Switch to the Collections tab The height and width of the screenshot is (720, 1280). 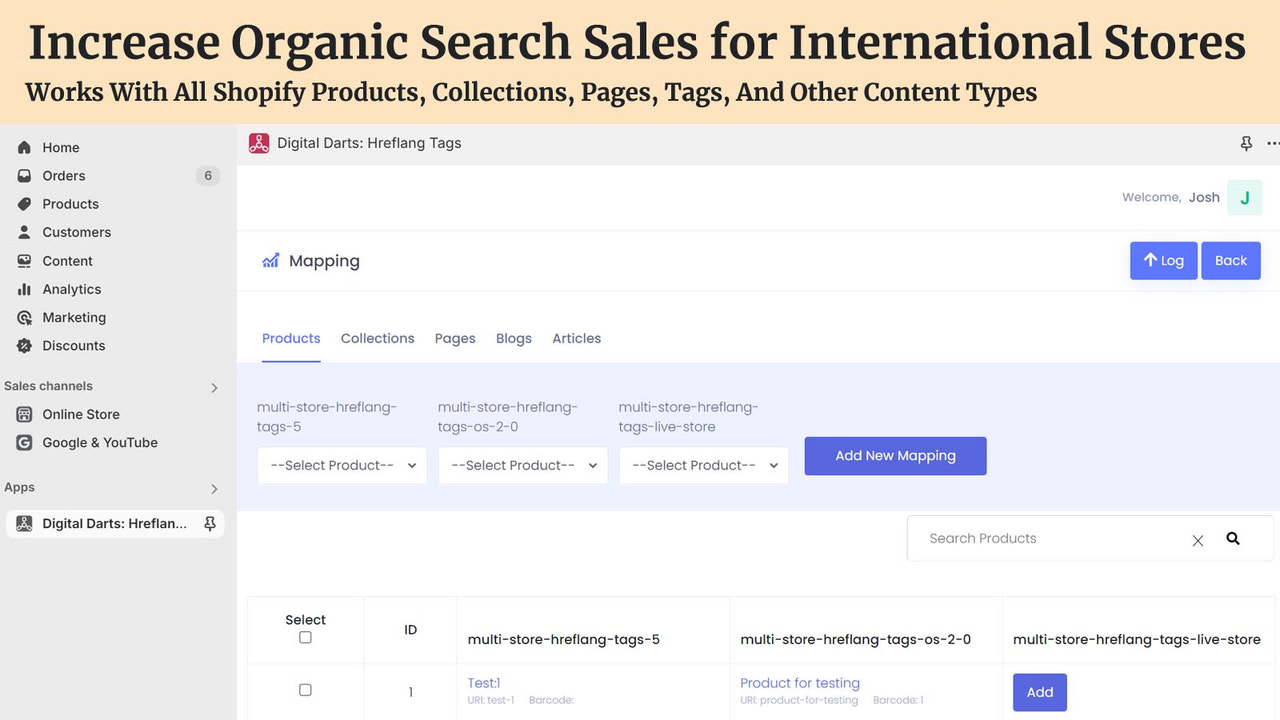377,338
